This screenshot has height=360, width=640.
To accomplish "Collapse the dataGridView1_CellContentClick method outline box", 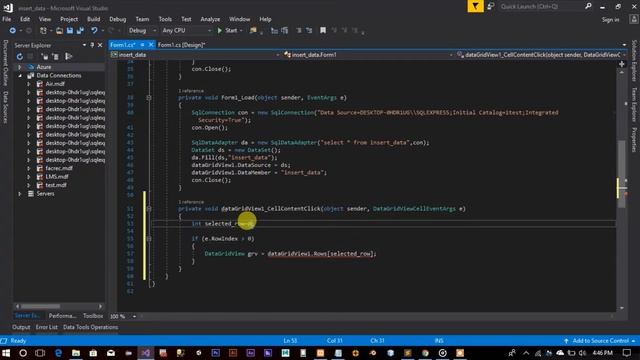I will 149,209.
